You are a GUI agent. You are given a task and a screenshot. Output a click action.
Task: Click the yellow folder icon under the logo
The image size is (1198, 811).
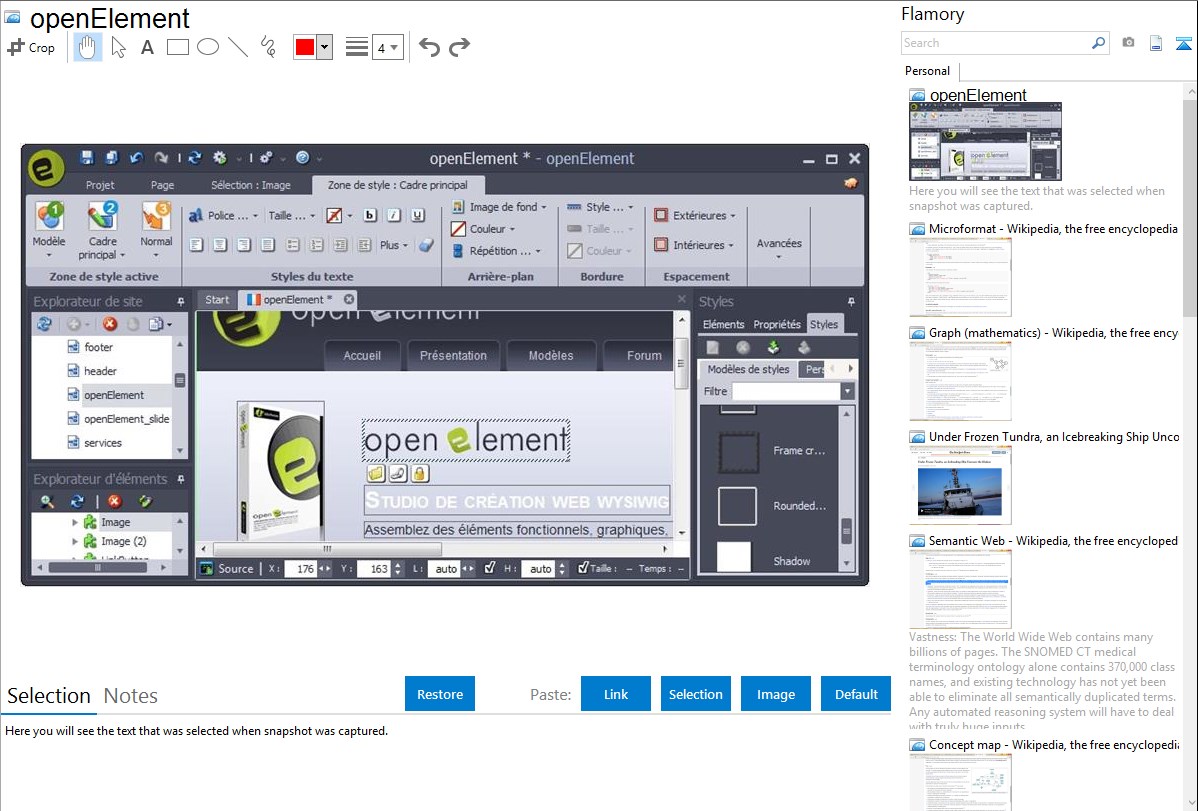coord(376,474)
